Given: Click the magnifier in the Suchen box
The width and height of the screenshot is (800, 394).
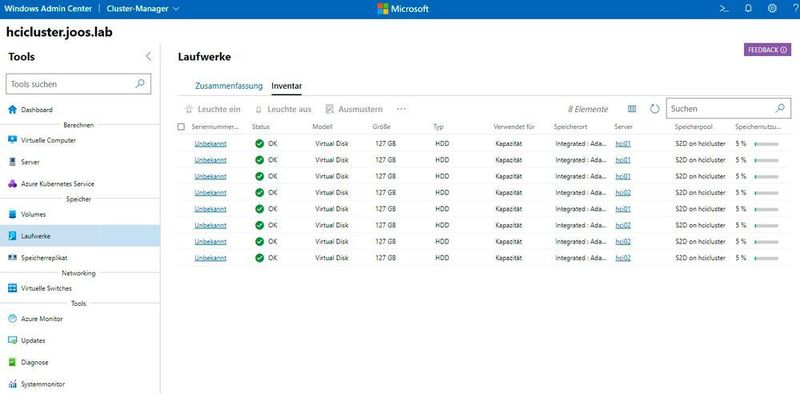Looking at the screenshot, I should (780, 109).
